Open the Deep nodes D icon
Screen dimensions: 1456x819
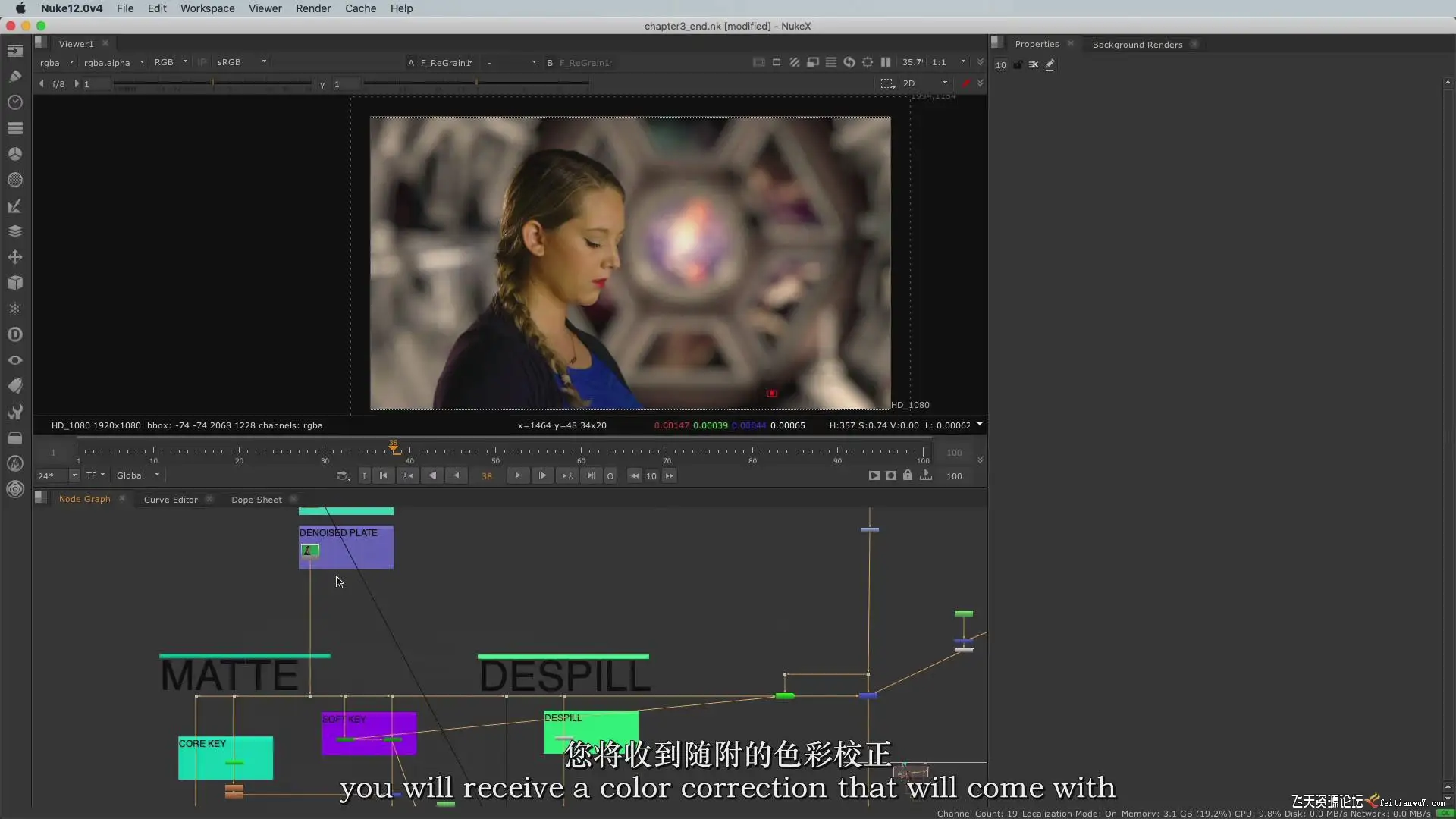tap(15, 334)
